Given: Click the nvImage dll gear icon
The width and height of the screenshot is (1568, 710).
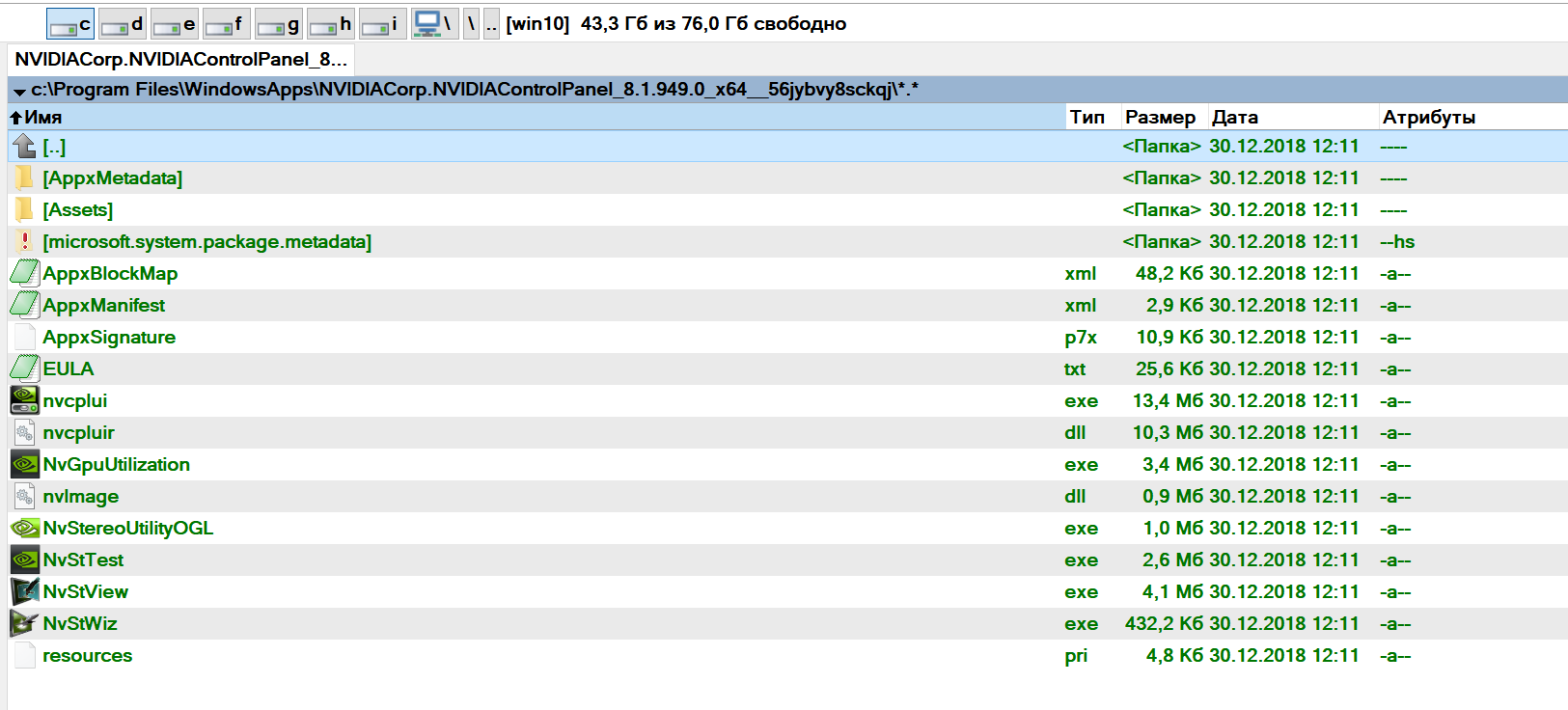Looking at the screenshot, I should pos(24,496).
